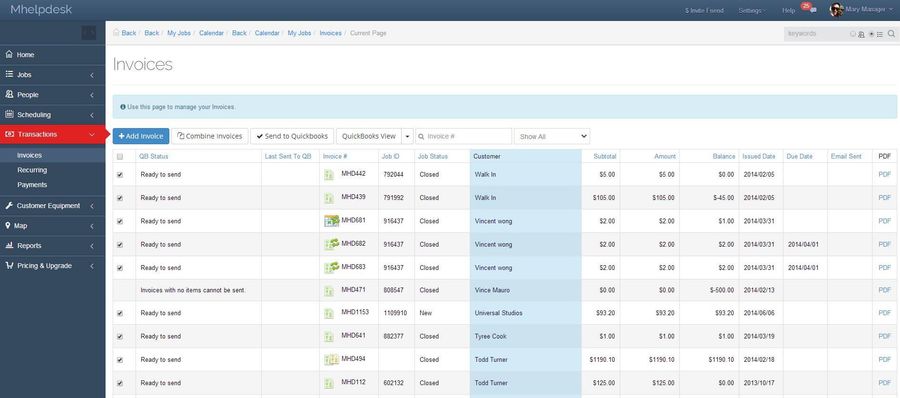This screenshot has height=398, width=900.
Task: Uncheck the checkbox for invoice MHD681
Action: pyautogui.click(x=120, y=221)
